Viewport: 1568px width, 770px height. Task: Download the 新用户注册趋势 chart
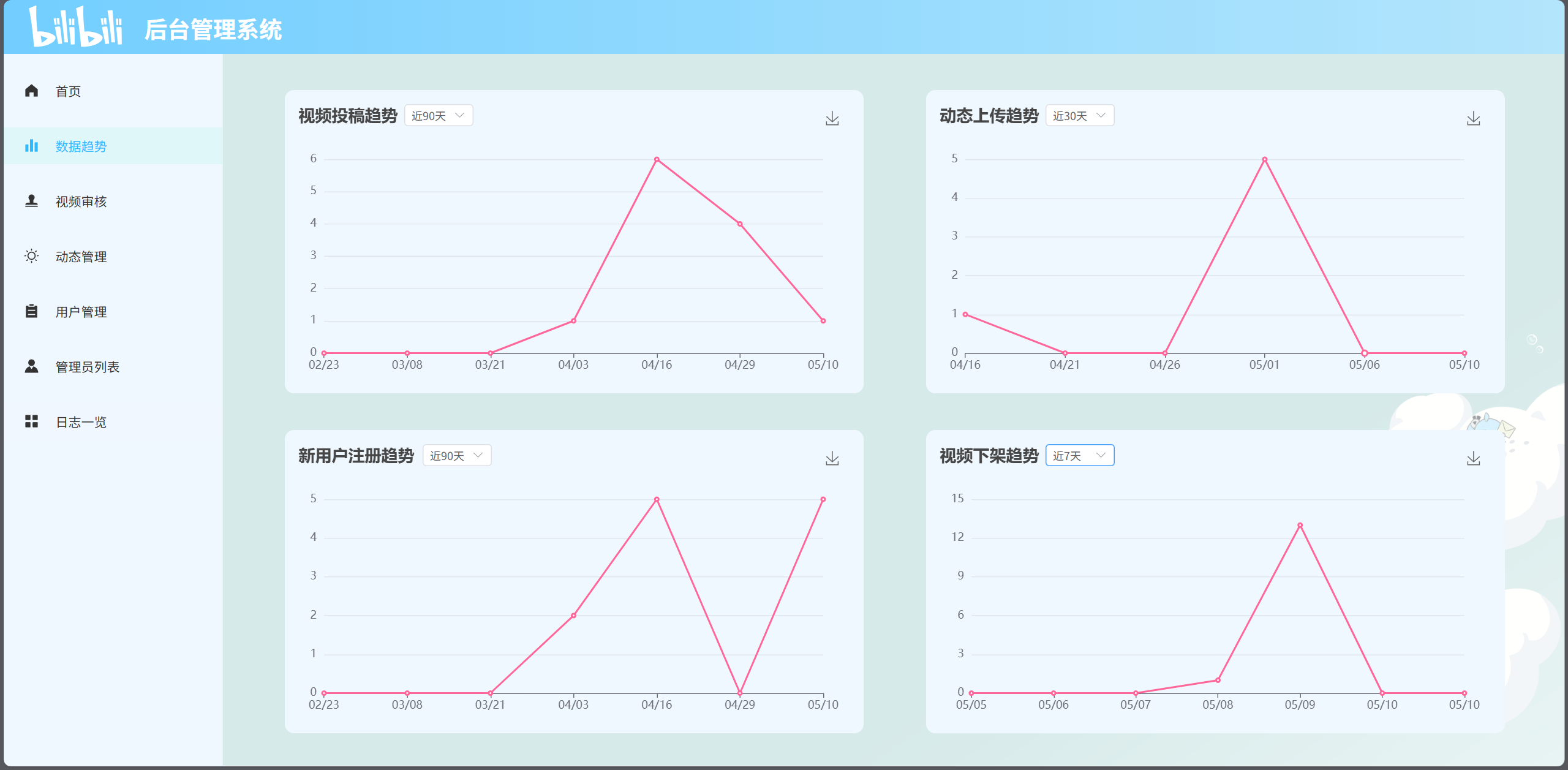click(832, 459)
